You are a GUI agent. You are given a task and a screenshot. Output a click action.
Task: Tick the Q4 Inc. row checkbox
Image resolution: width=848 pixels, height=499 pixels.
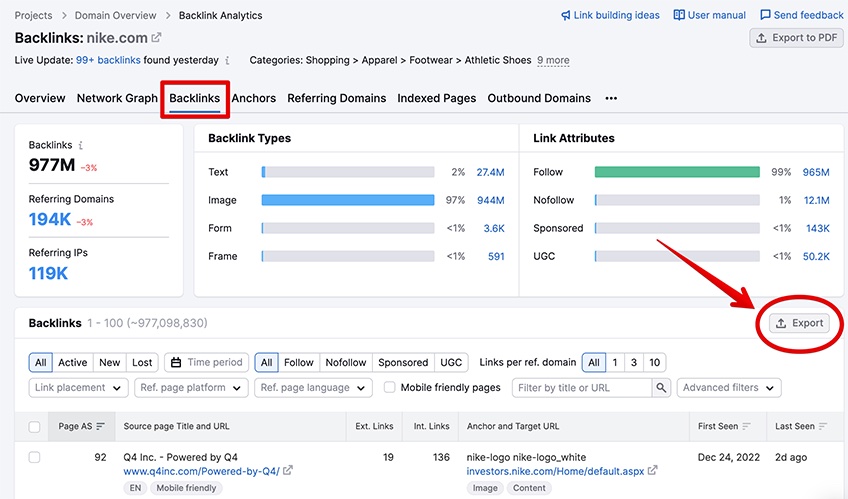click(x=34, y=457)
